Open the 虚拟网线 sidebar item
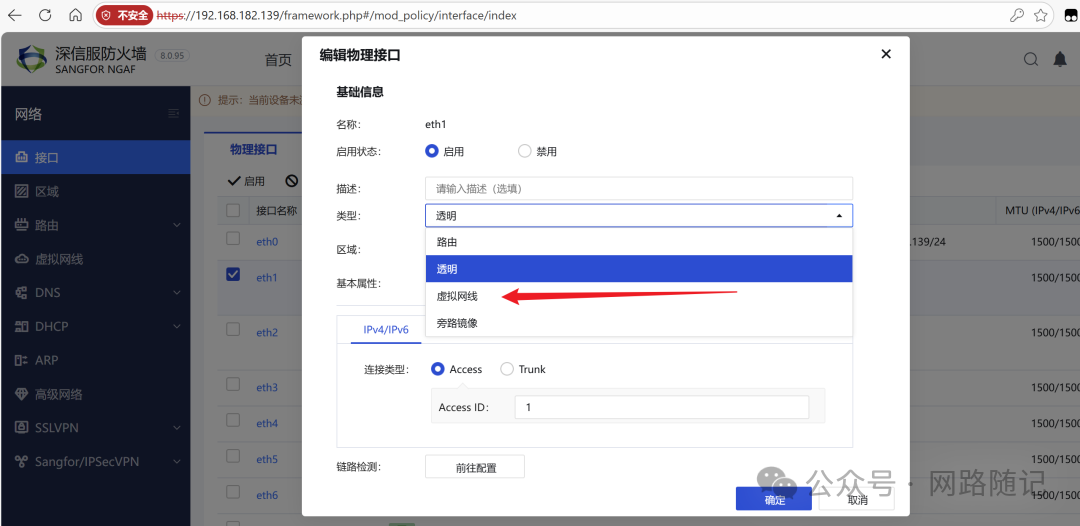 coord(59,259)
